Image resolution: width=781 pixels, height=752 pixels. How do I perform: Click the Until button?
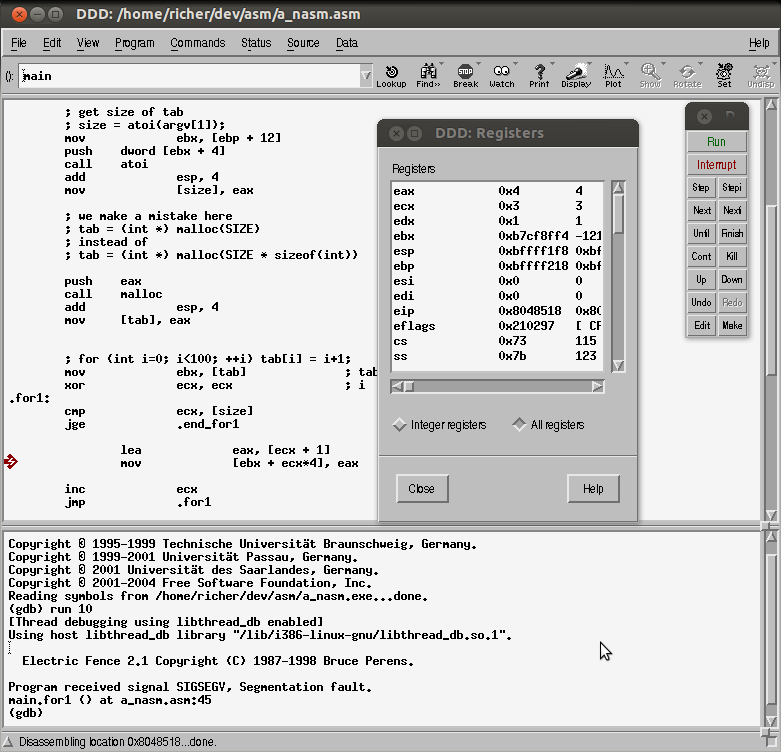[701, 234]
